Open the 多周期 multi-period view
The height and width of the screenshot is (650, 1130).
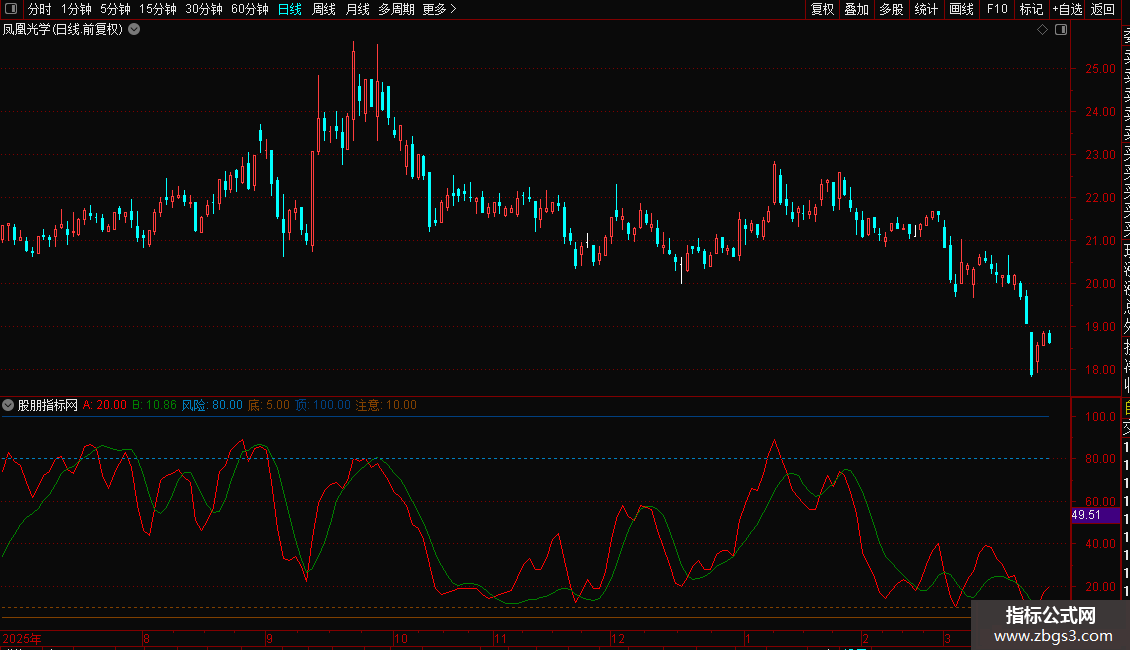(396, 9)
